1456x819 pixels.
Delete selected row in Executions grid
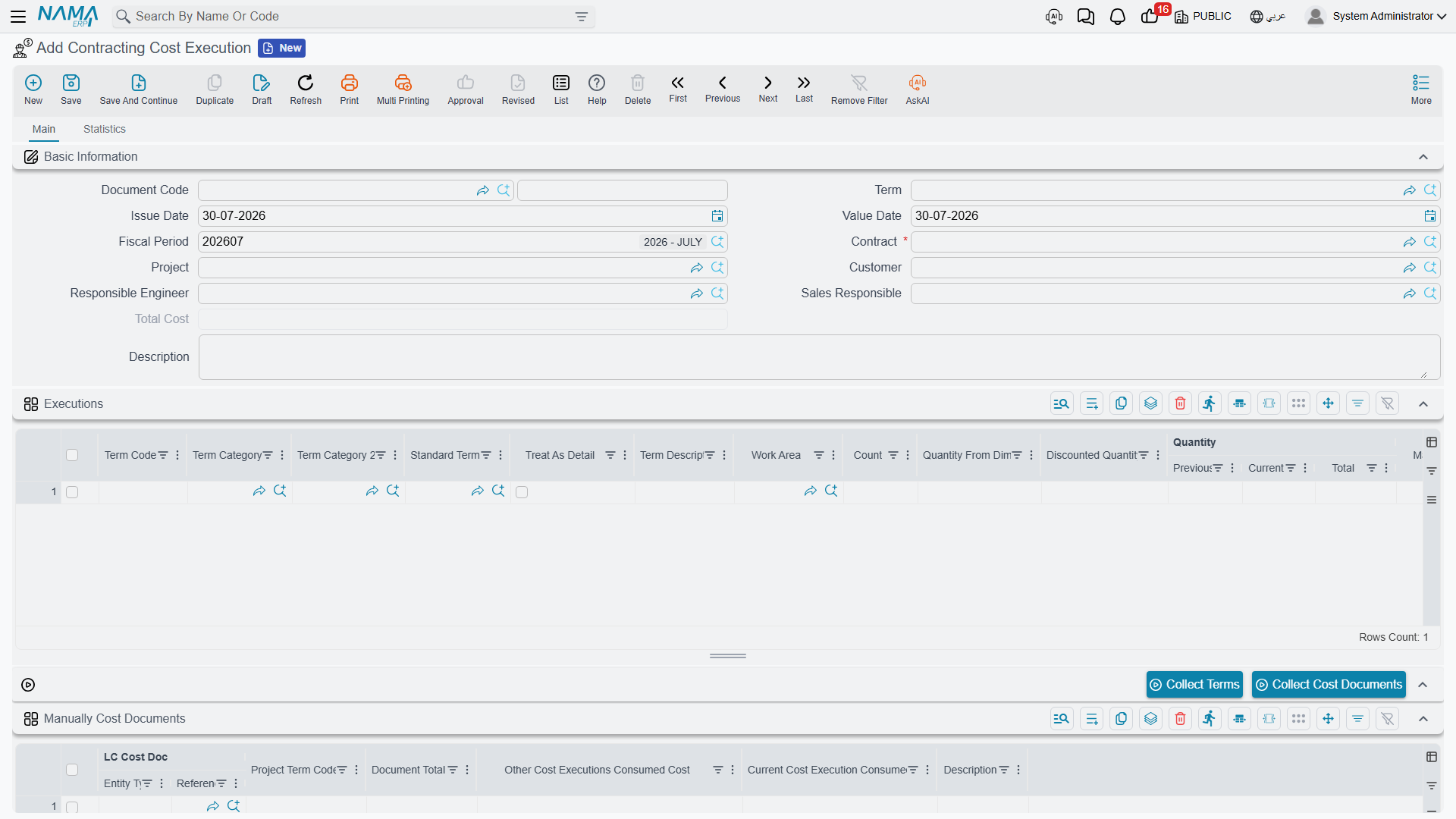tap(1180, 403)
